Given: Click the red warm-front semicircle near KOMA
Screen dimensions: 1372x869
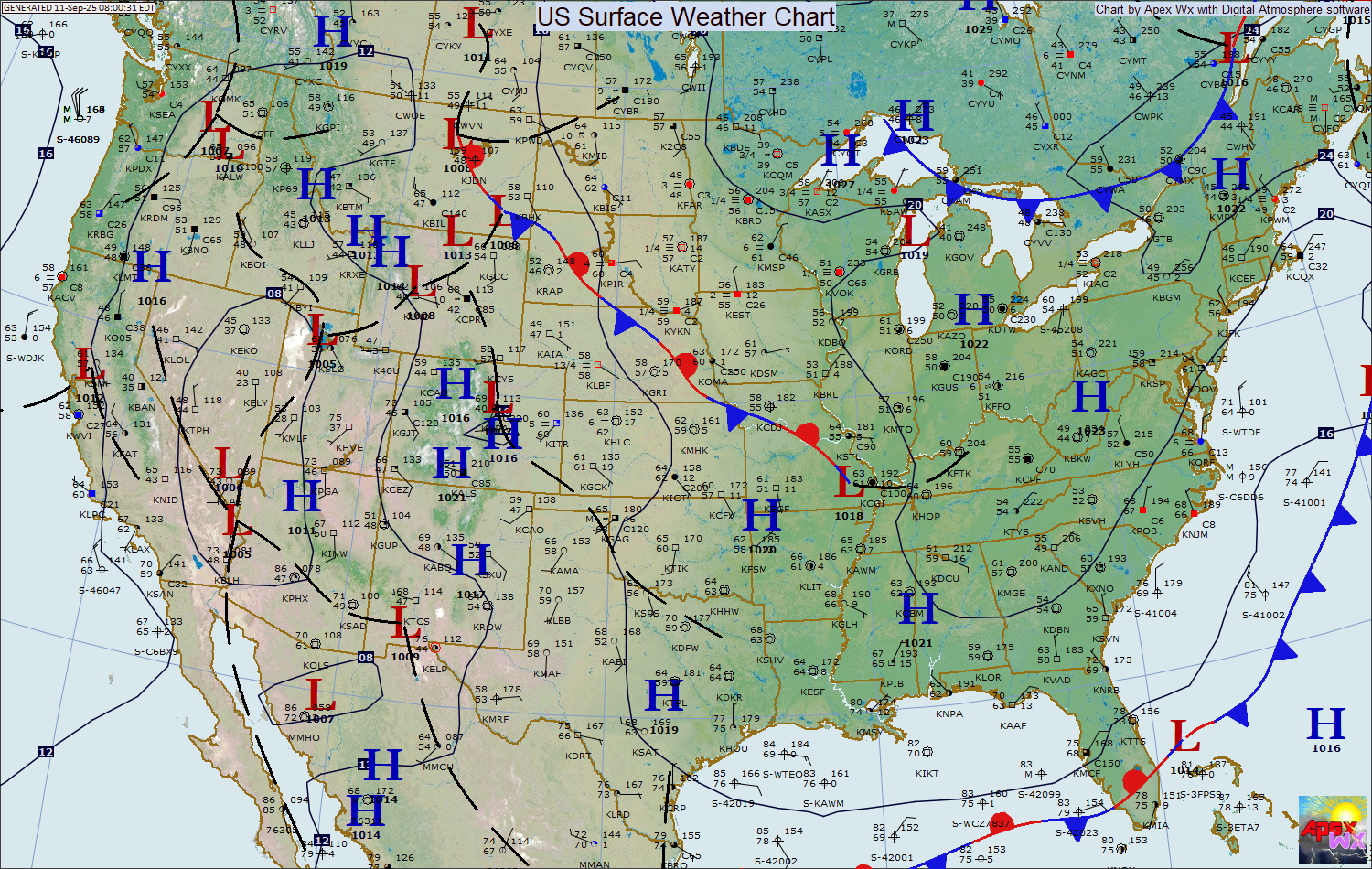Looking at the screenshot, I should point(685,366).
